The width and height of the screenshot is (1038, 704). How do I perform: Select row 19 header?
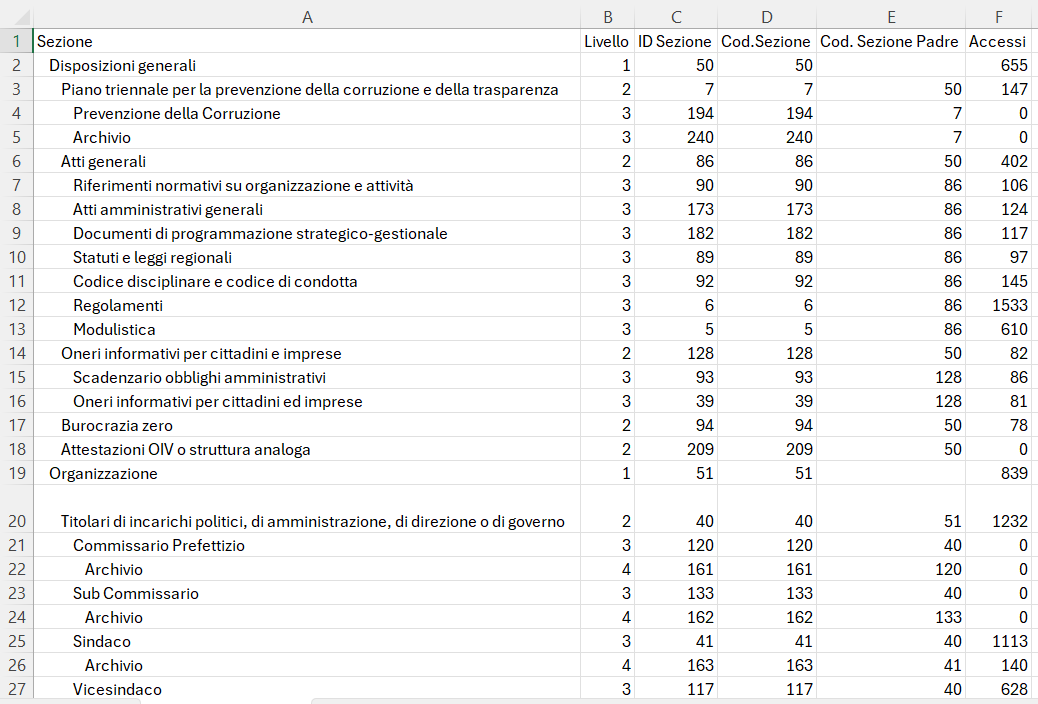pos(16,473)
